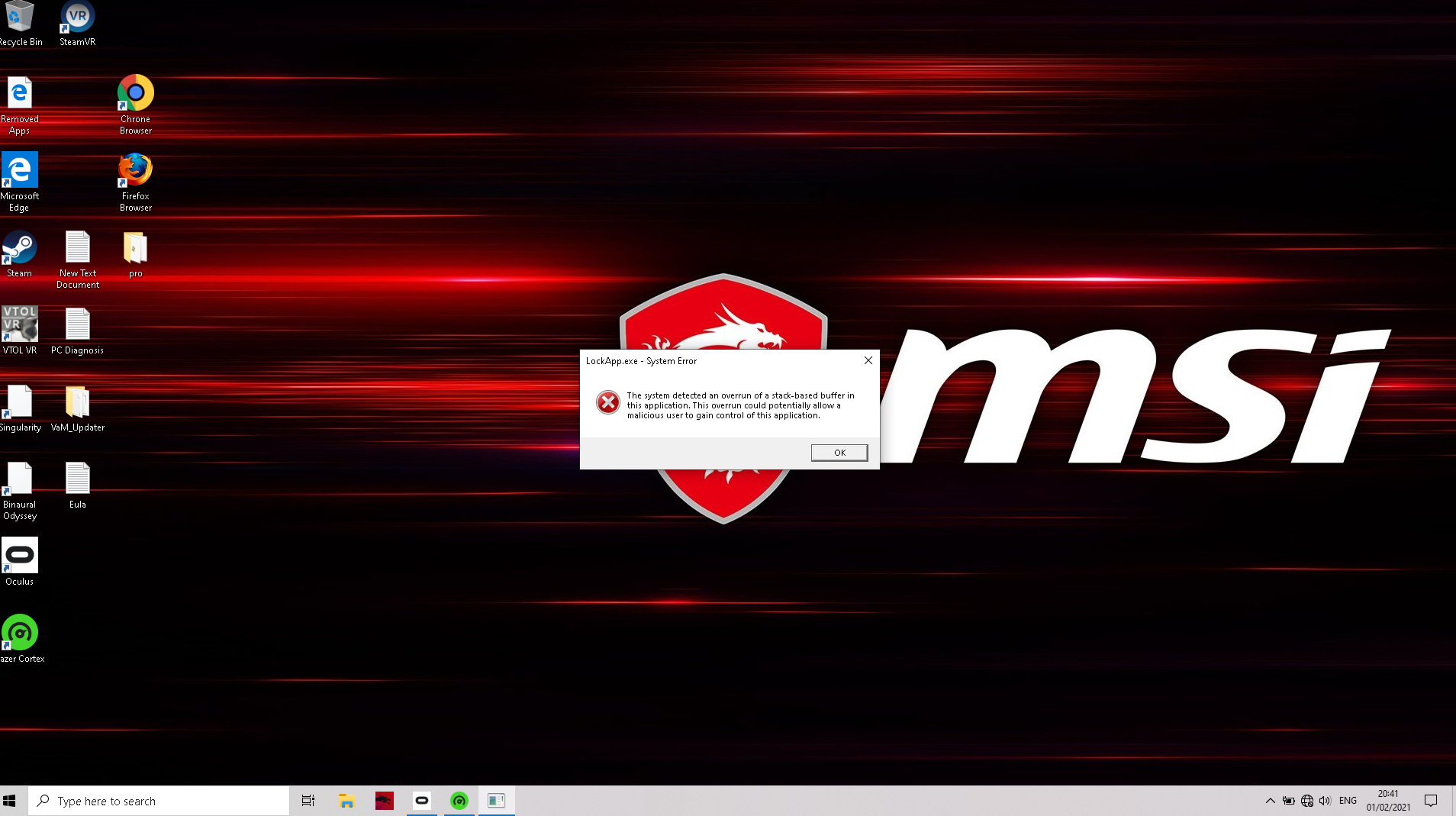
Task: Click the Type here to search box
Action: tap(159, 801)
